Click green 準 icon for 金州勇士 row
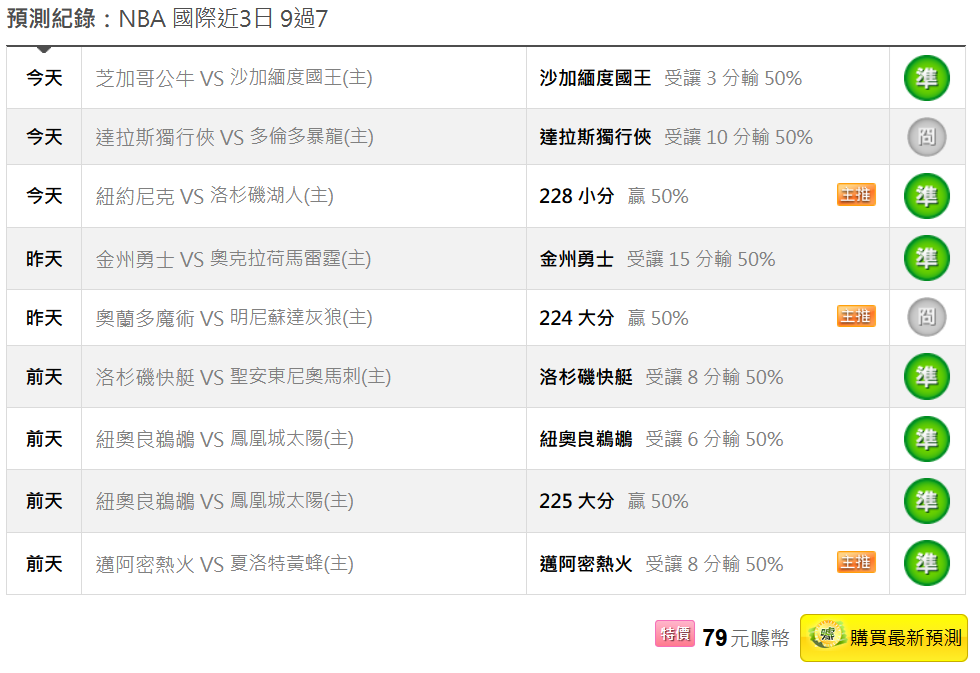Image resolution: width=980 pixels, height=673 pixels. pos(926,259)
